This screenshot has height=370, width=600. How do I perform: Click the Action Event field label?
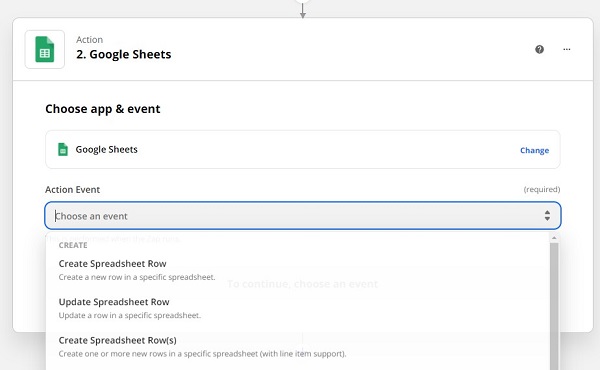click(72, 190)
